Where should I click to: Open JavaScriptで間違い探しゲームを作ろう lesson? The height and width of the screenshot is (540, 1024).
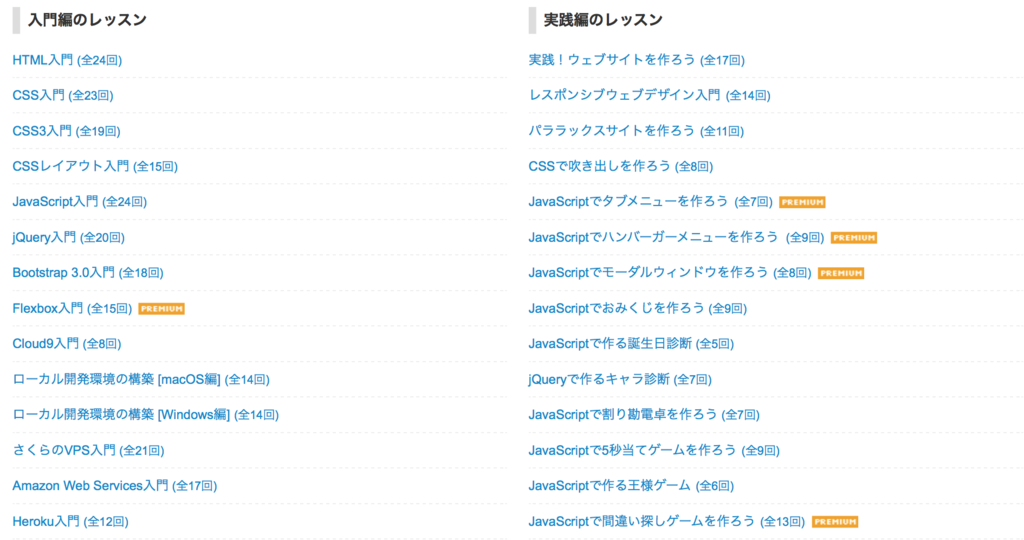point(667,521)
